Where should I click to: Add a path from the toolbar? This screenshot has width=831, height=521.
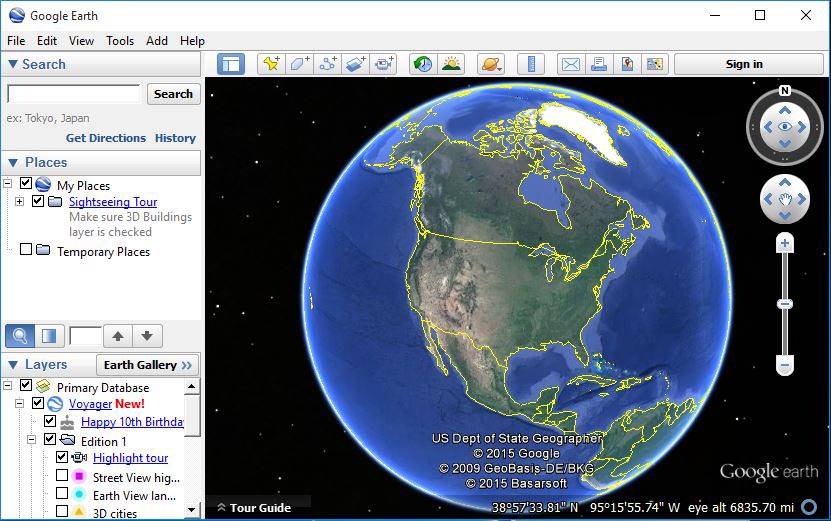[x=328, y=64]
